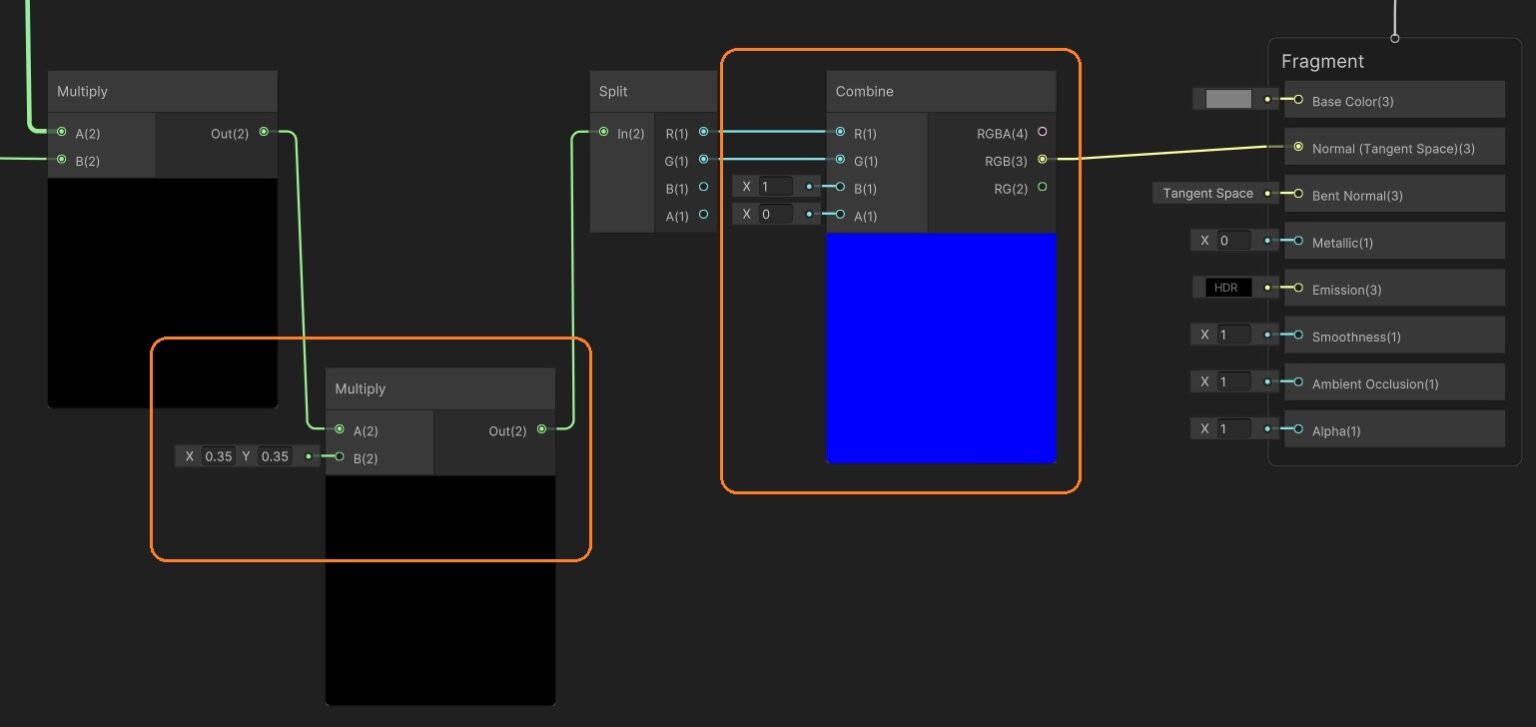The width and height of the screenshot is (1536, 727).
Task: Click the Split node's G(1) output port
Action: tap(704, 159)
